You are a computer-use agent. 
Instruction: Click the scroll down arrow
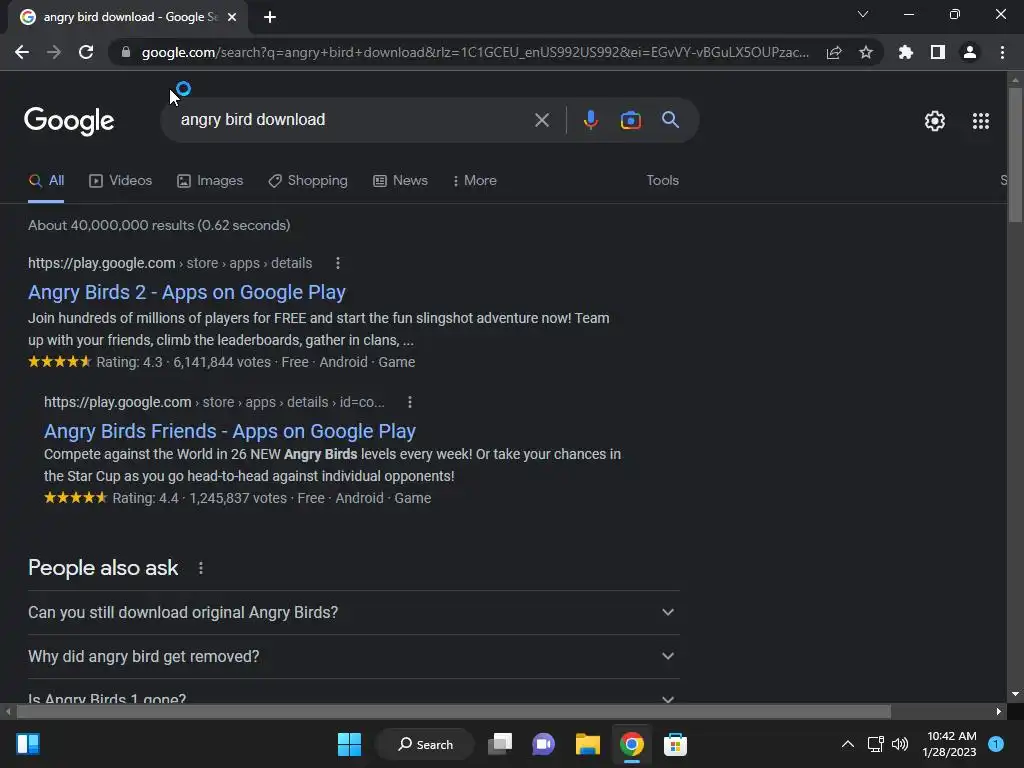click(1015, 694)
